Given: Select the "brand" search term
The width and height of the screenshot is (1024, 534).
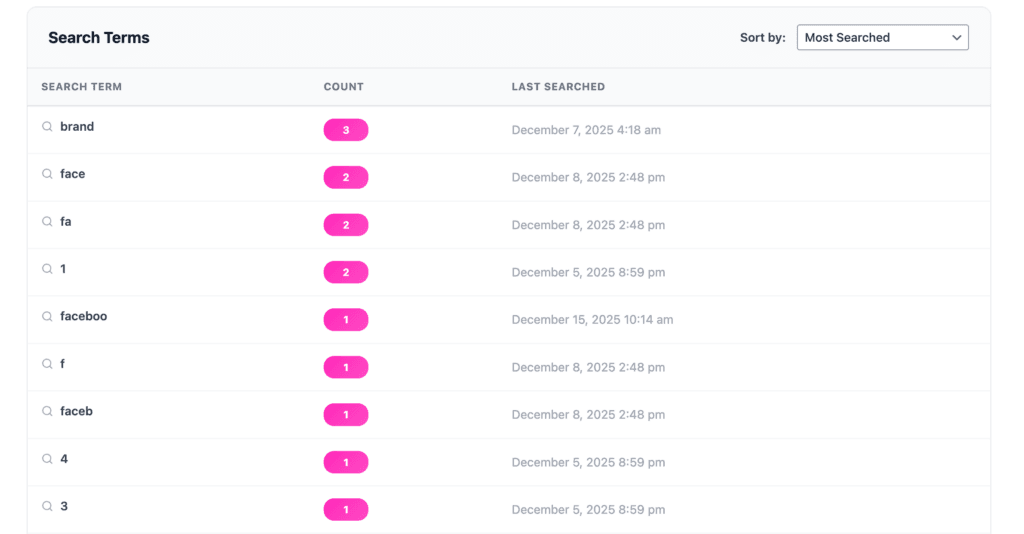Looking at the screenshot, I should coord(77,127).
